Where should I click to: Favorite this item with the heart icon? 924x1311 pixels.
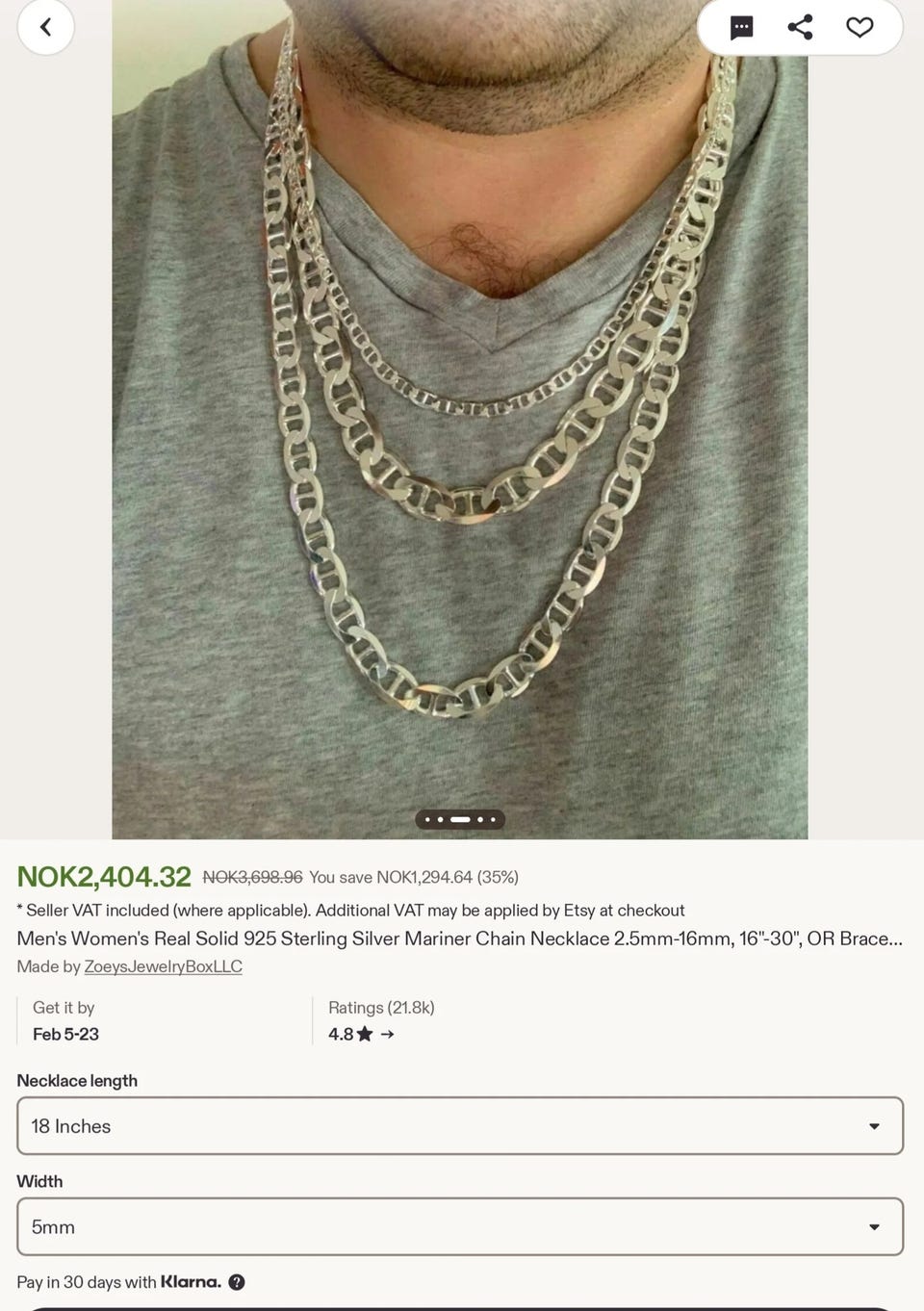(860, 27)
